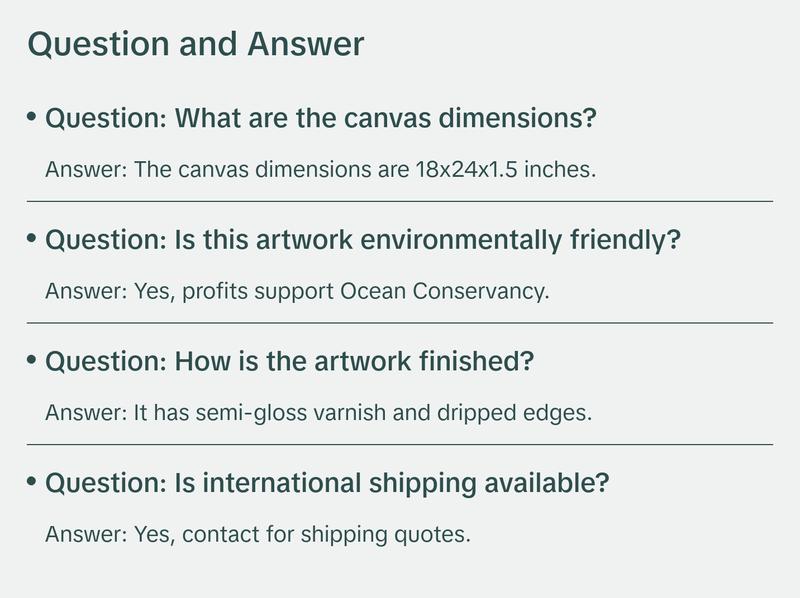This screenshot has width=800, height=598.
Task: Click the answer mentioning Ocean Conservancy profits
Action: (298, 291)
